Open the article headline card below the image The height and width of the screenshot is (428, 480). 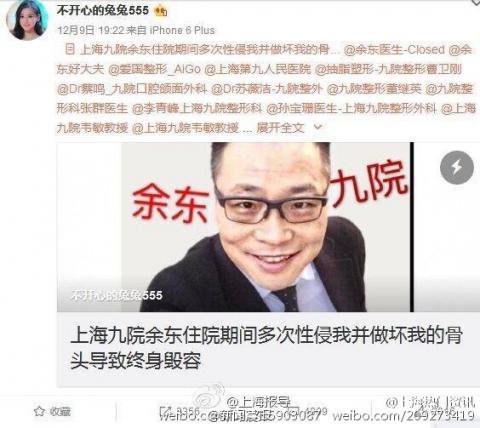267,349
